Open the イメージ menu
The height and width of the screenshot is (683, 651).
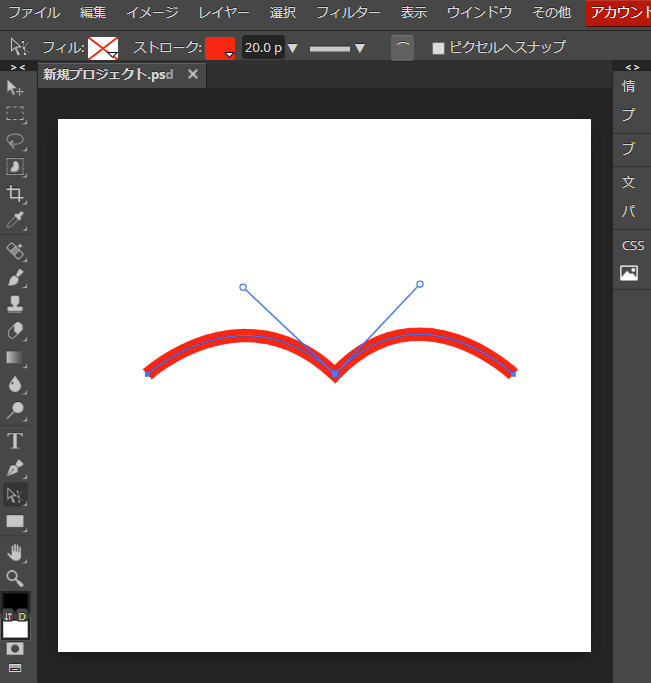152,12
